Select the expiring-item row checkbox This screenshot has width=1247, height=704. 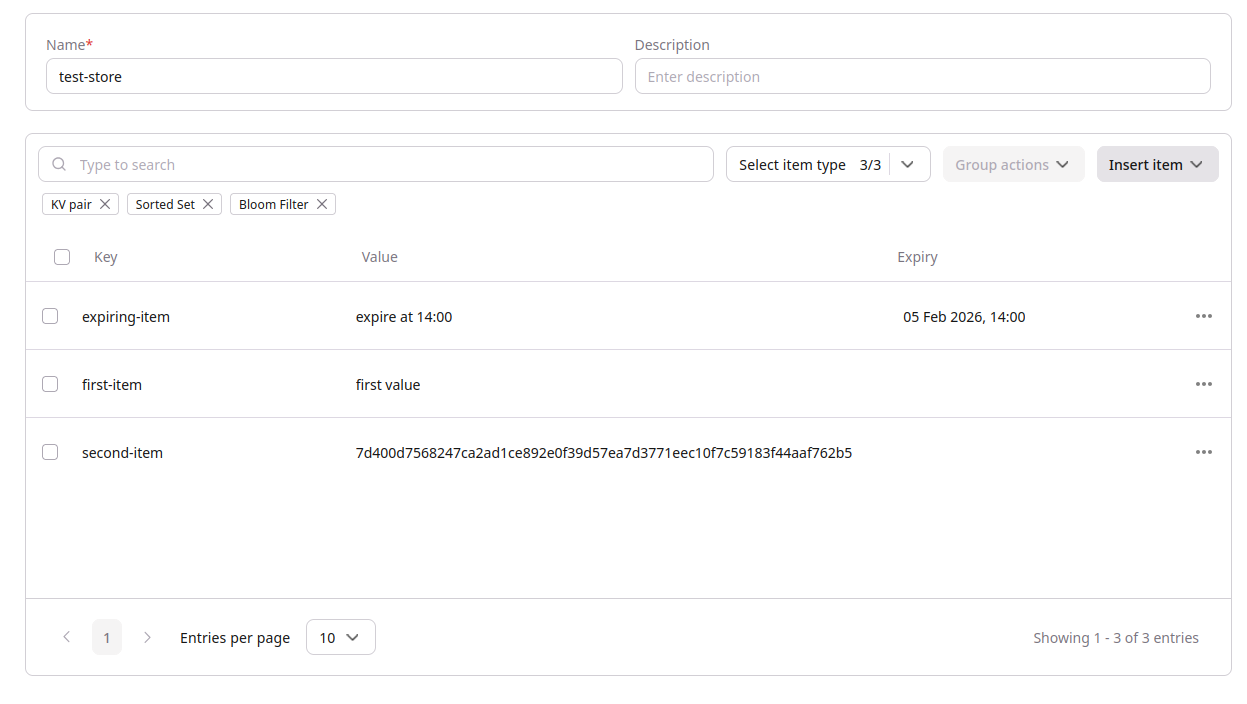pyautogui.click(x=50, y=316)
